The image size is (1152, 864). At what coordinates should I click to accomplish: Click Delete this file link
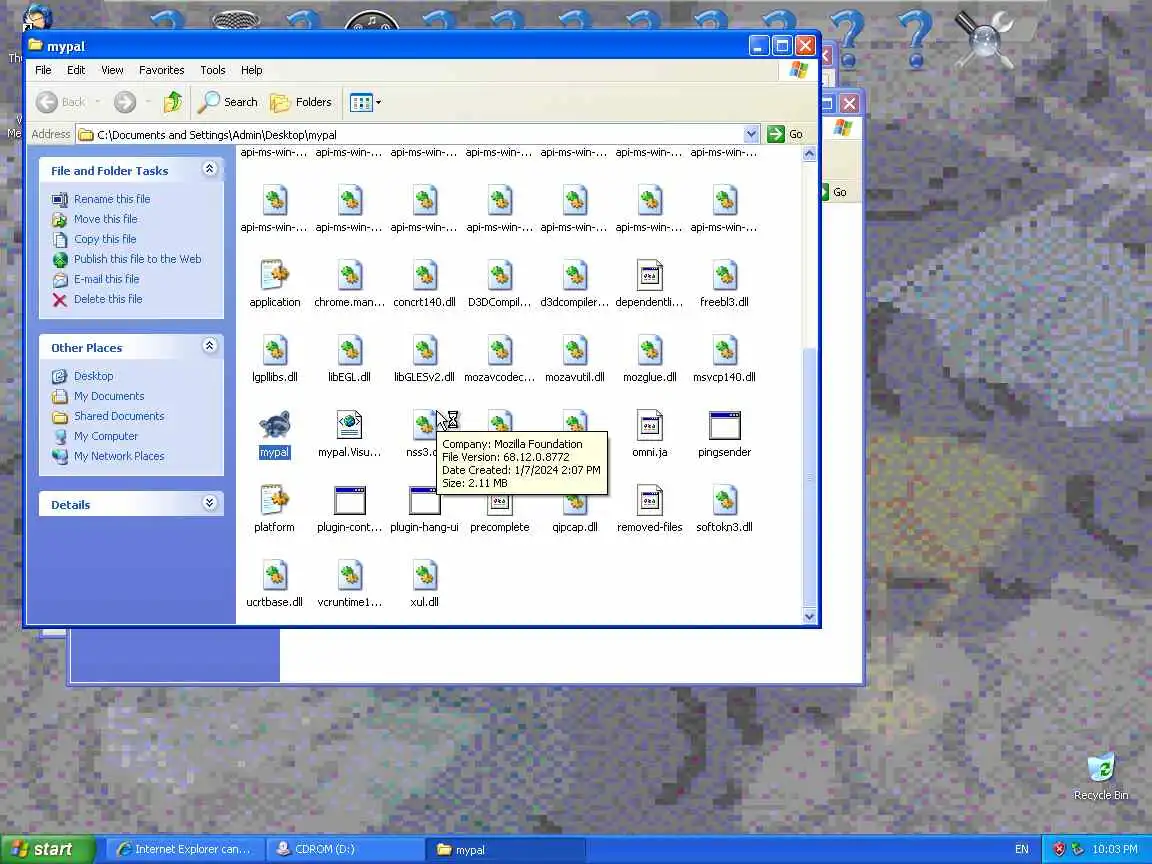pyautogui.click(x=108, y=299)
